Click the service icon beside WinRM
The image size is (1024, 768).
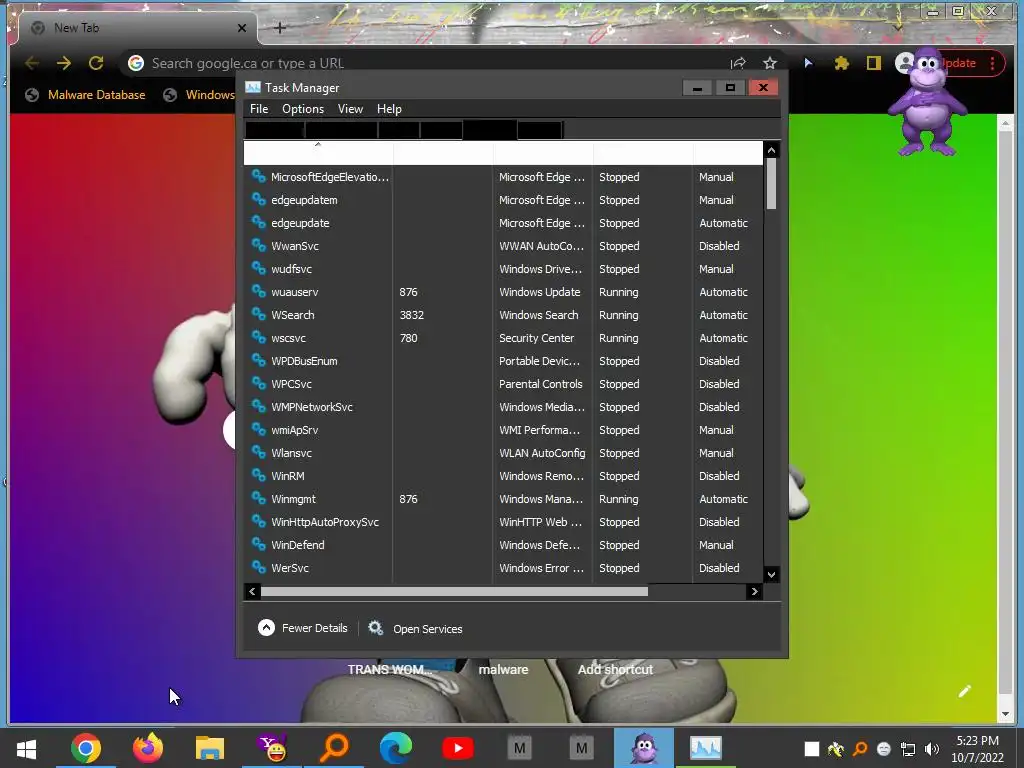point(259,475)
